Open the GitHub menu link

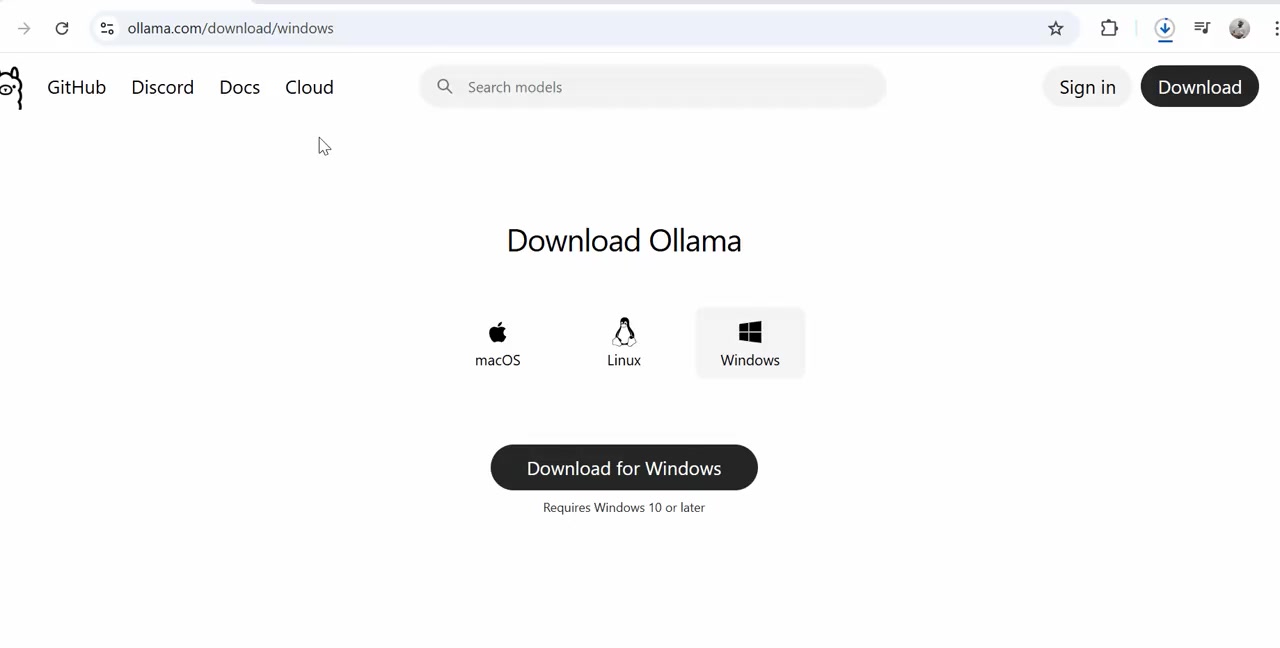[76, 87]
